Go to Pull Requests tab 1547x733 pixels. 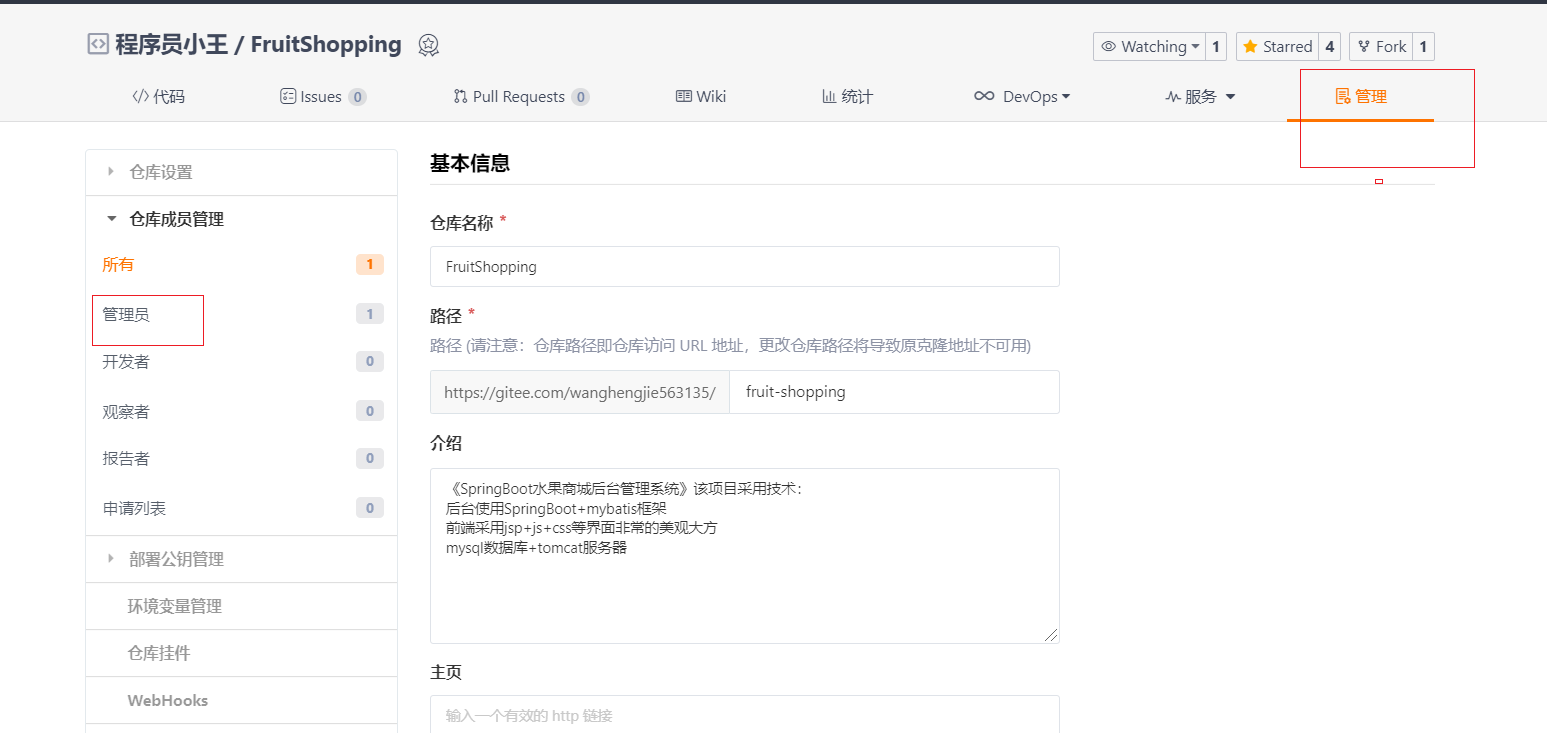pyautogui.click(x=519, y=97)
